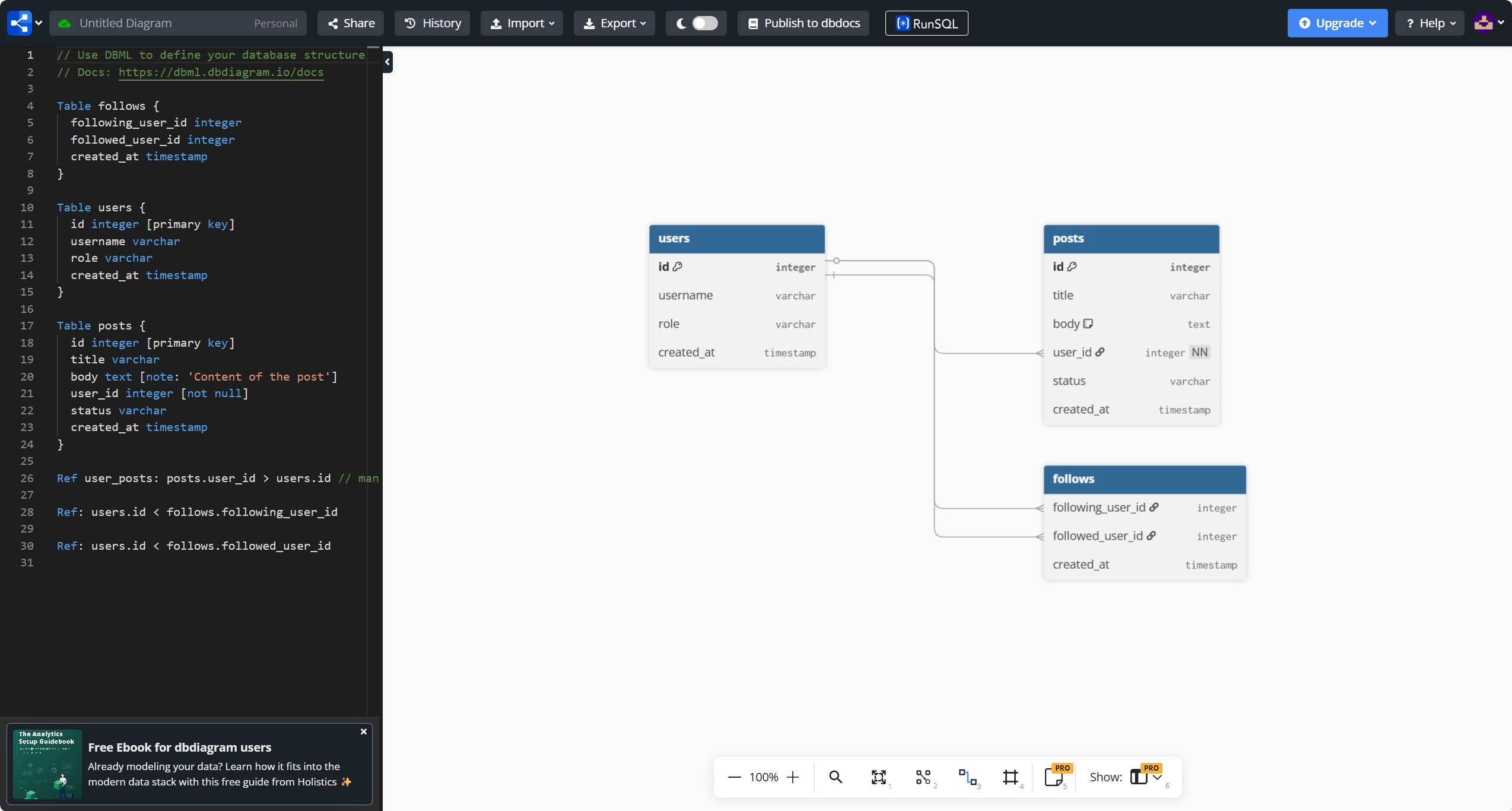Click the 100% zoom level value

point(763,777)
